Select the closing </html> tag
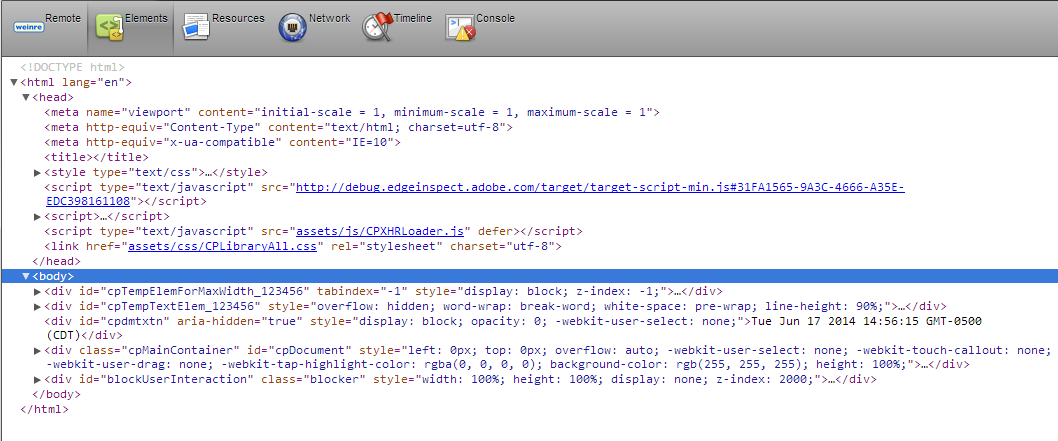The height and width of the screenshot is (441, 1058). tap(45, 409)
